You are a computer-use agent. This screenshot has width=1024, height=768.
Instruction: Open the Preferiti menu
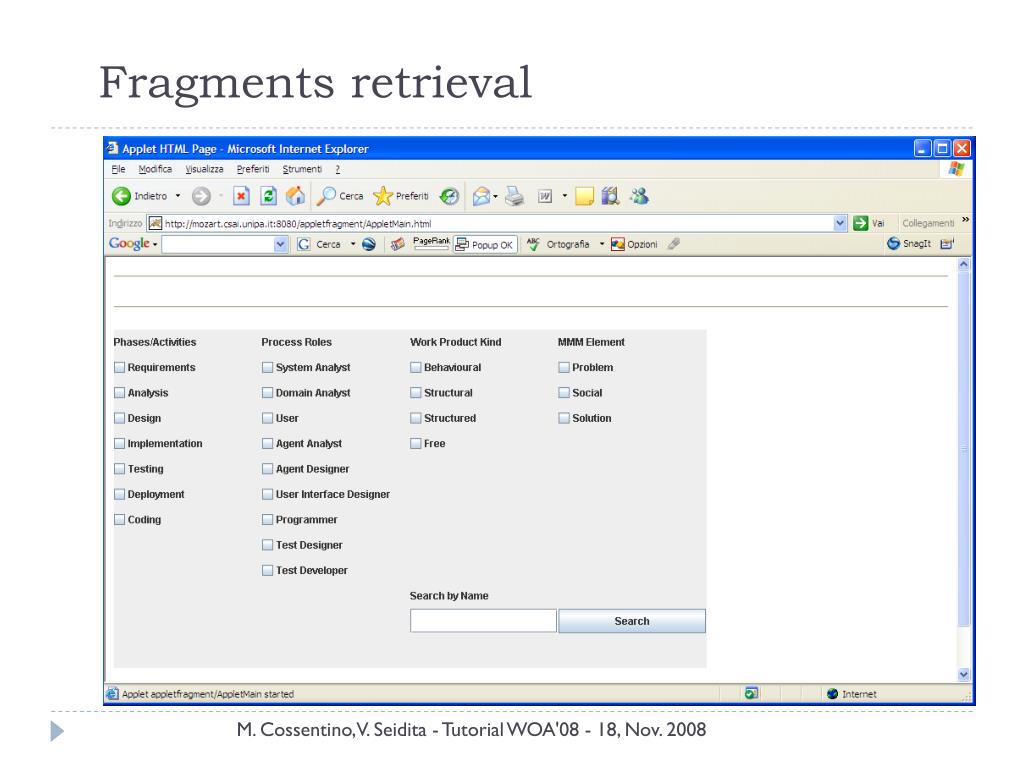point(253,169)
